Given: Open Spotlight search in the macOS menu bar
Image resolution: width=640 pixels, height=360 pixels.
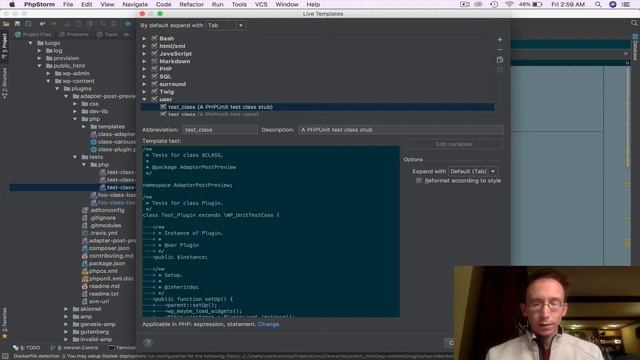Looking at the screenshot, I should [598, 4].
